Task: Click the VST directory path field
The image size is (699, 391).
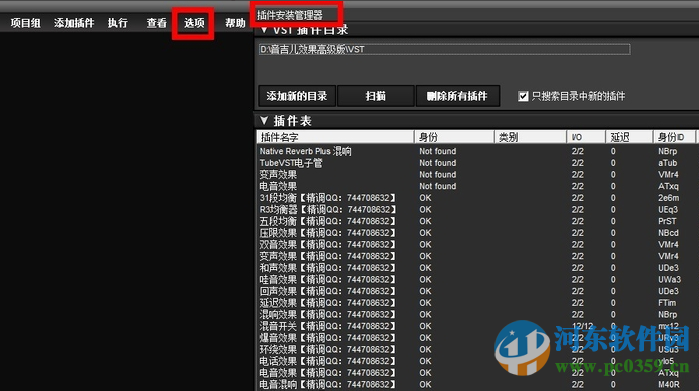Action: (x=444, y=49)
